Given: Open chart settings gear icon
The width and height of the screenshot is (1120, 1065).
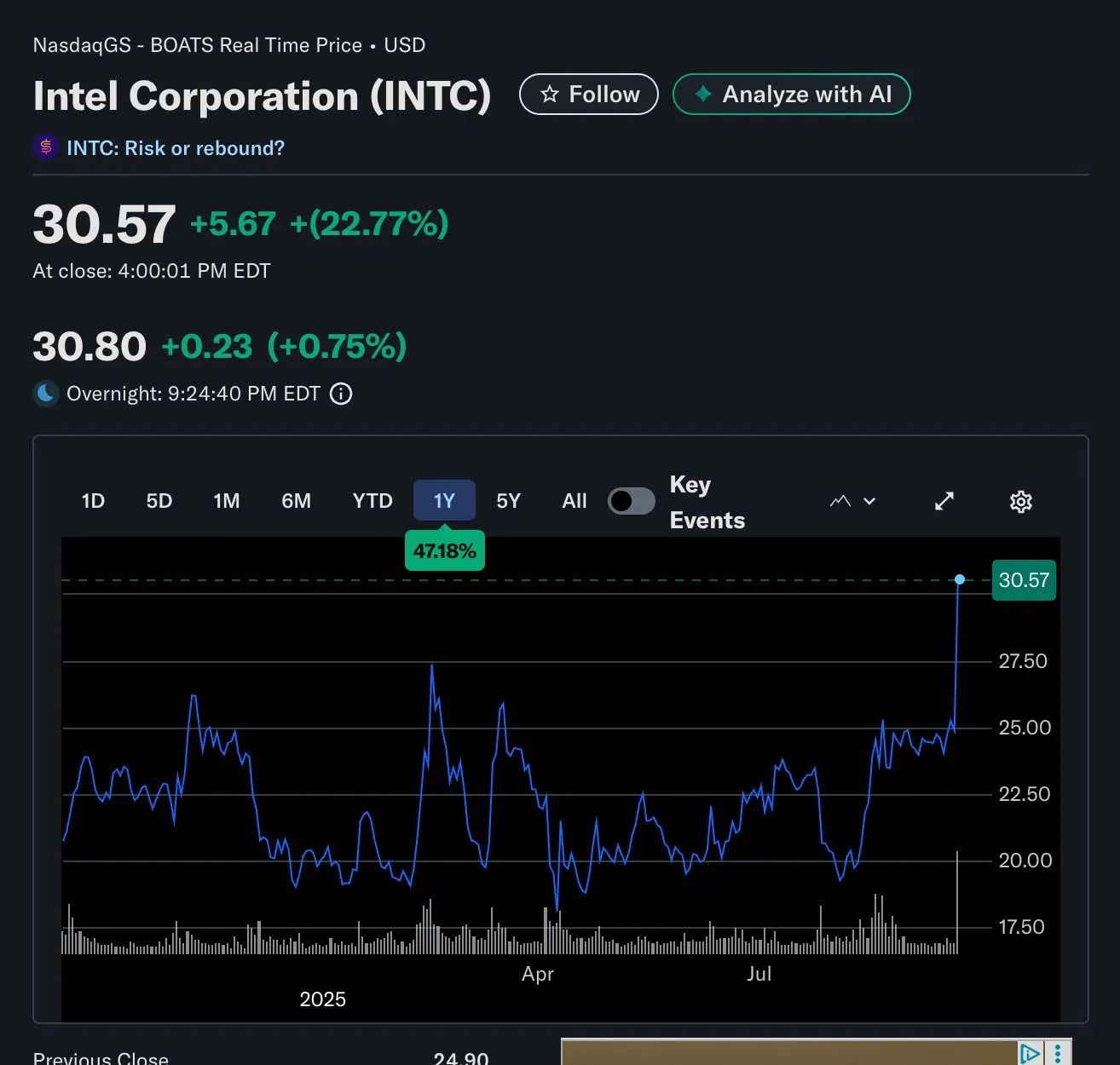Looking at the screenshot, I should 1020,502.
